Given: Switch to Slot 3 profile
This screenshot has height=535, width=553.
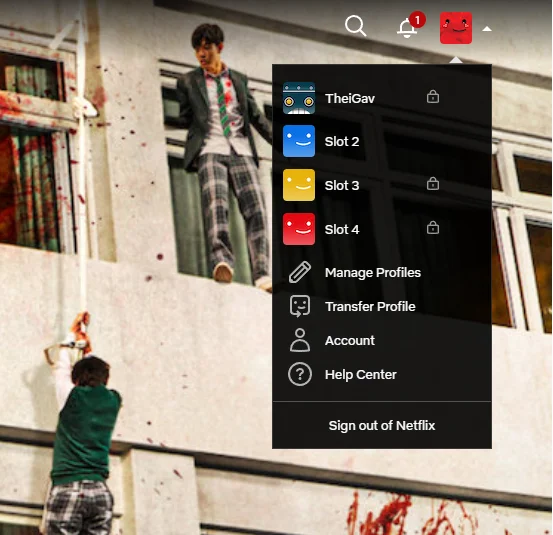Looking at the screenshot, I should tap(342, 186).
